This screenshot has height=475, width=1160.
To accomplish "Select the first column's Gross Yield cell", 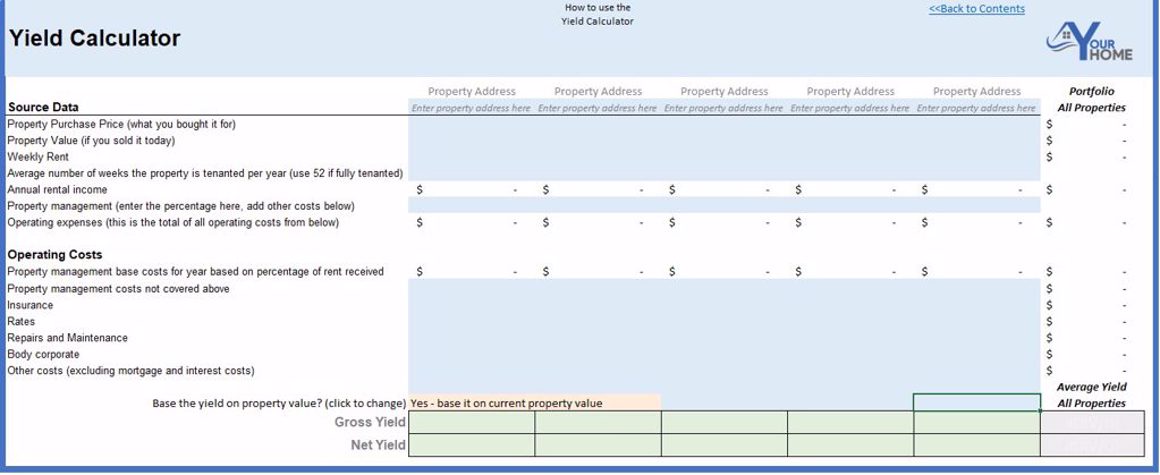I will point(471,422).
